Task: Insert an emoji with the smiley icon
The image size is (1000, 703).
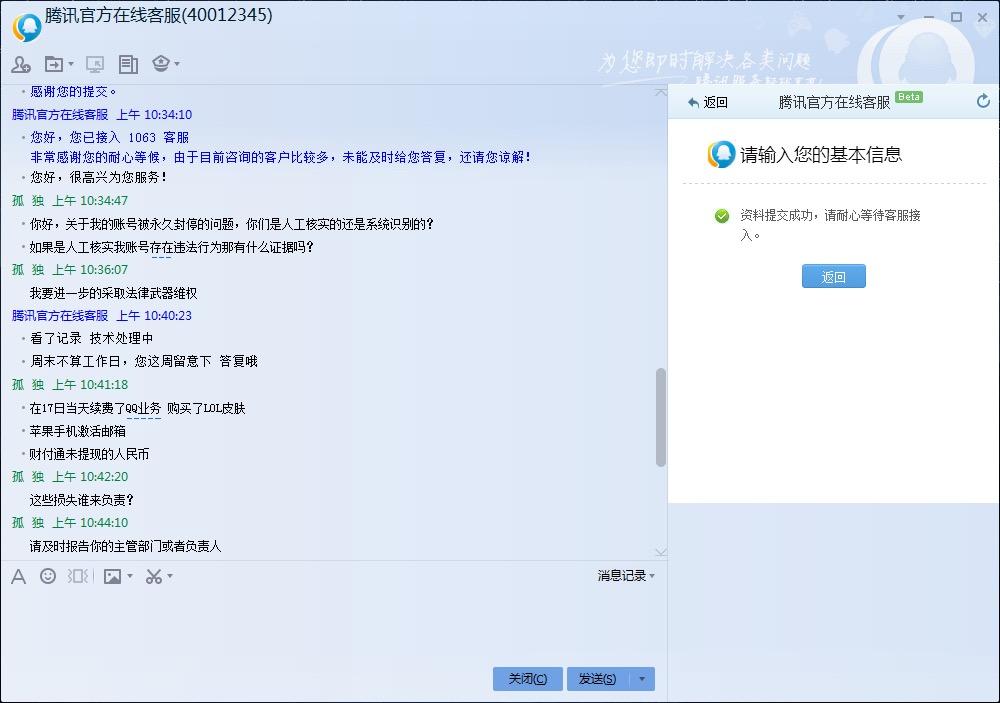Action: point(47,576)
